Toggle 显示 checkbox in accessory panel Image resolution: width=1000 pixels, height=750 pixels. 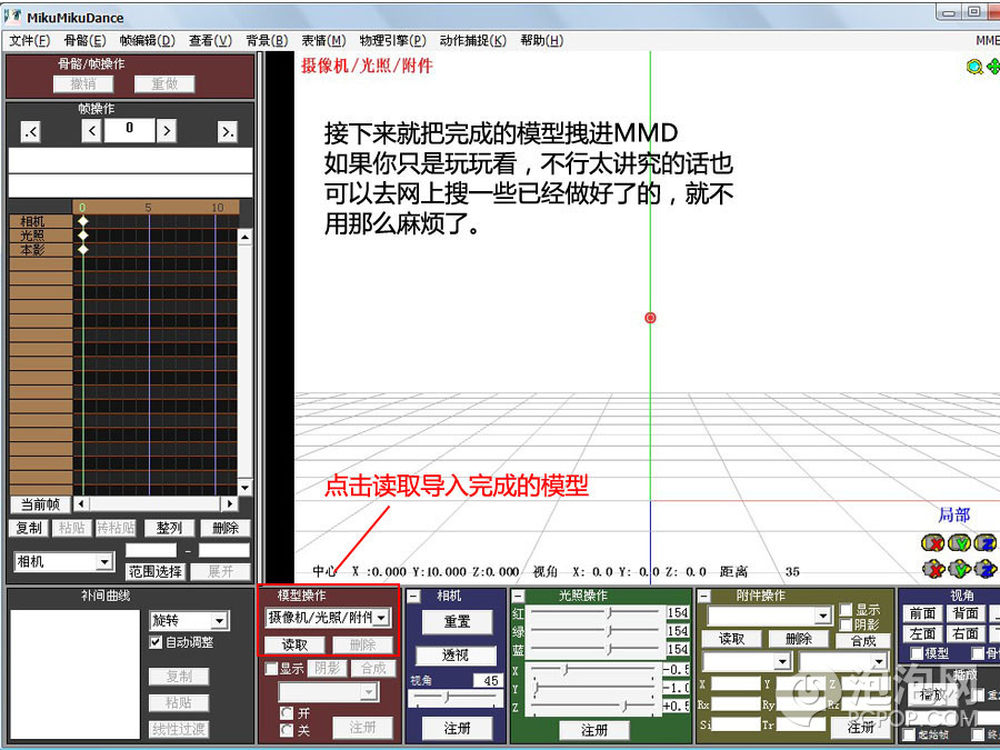(846, 610)
